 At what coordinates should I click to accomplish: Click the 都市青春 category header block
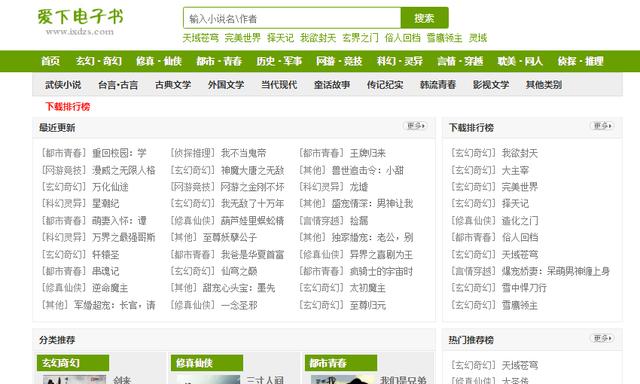[341, 363]
